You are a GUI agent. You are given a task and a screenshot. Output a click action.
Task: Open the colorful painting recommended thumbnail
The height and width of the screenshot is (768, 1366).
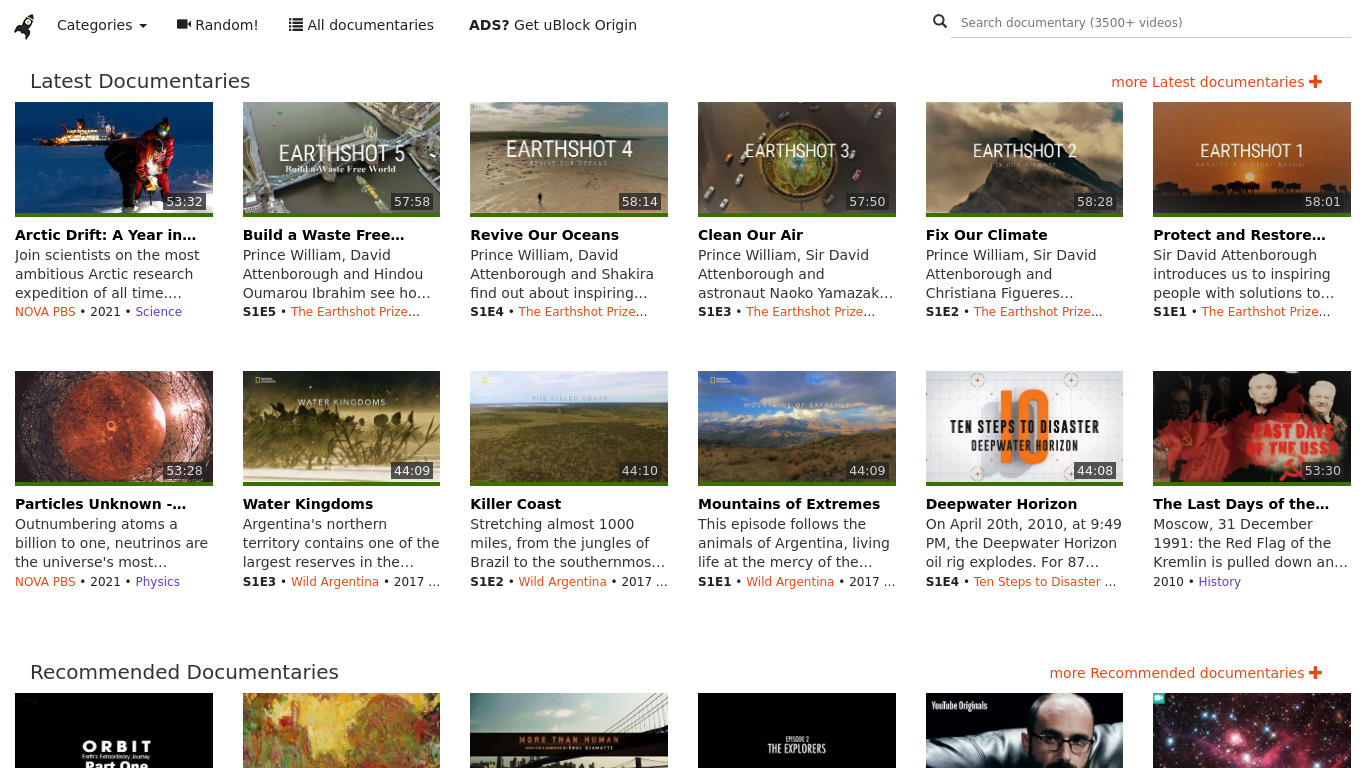pos(341,731)
